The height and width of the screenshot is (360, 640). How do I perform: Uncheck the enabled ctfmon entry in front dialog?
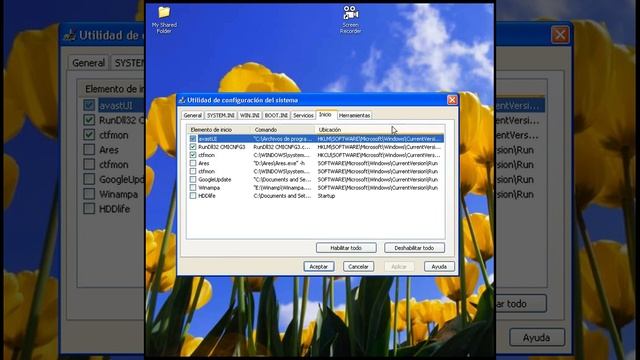point(193,155)
